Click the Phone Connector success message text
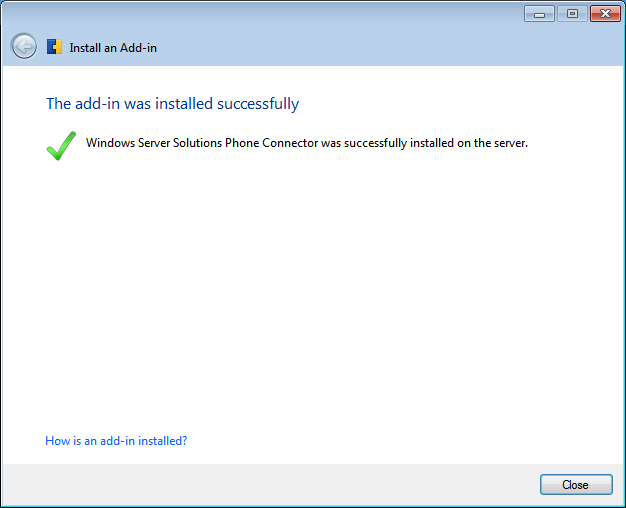The height and width of the screenshot is (508, 626). pos(306,143)
